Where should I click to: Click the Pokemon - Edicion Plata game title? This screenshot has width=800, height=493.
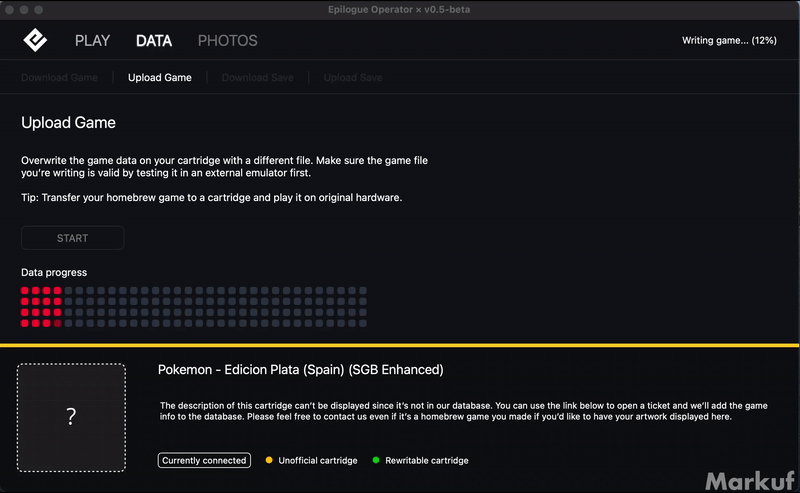[301, 369]
